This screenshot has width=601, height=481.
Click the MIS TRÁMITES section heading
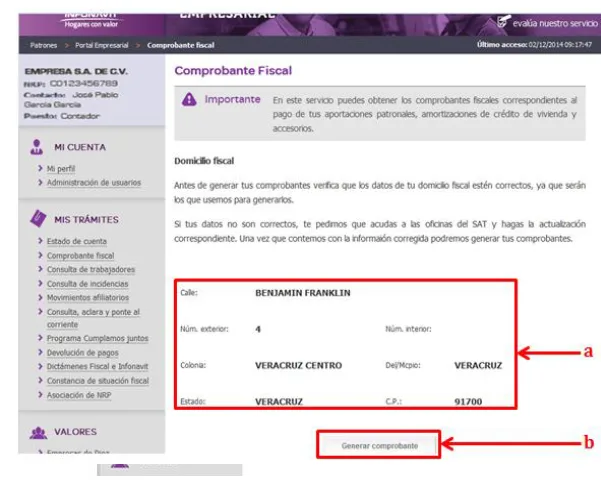tap(86, 220)
